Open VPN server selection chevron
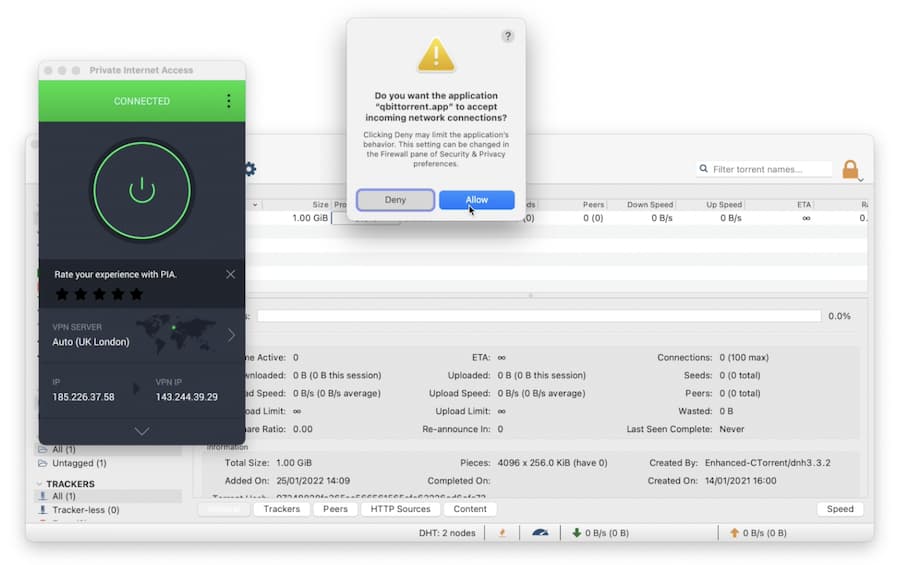Image resolution: width=900 pixels, height=565 pixels. (x=231, y=335)
